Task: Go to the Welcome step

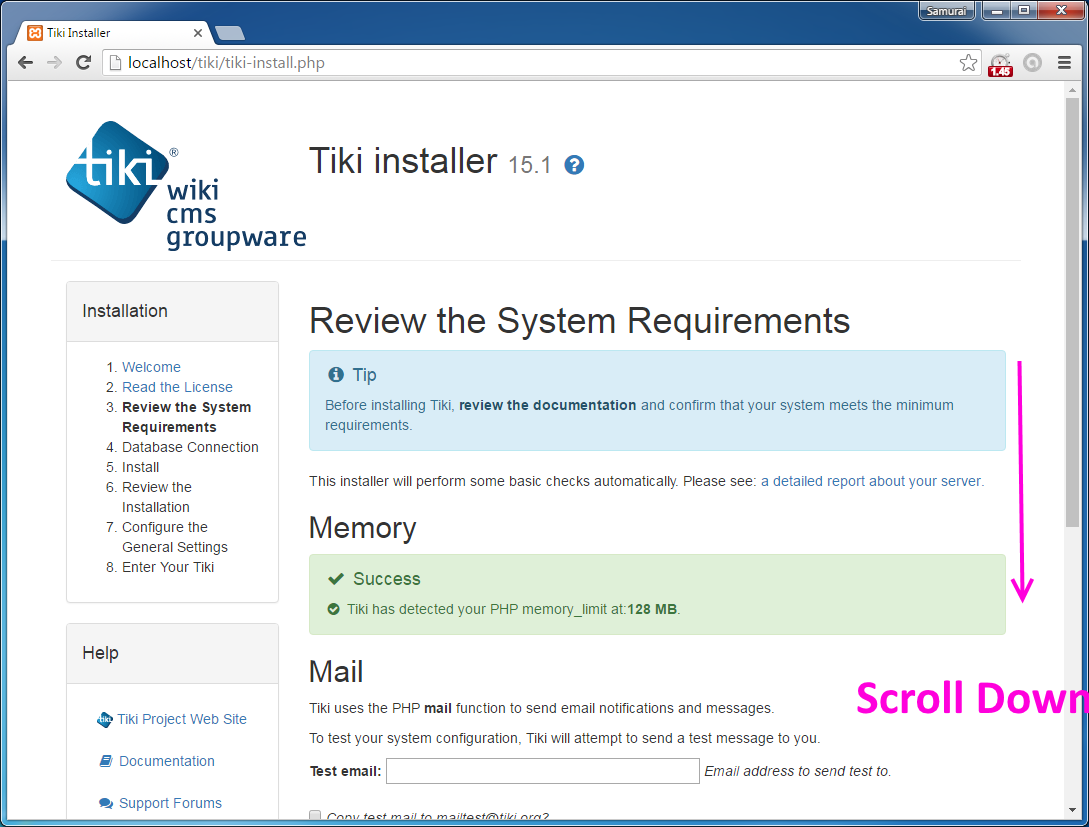Action: (x=151, y=367)
